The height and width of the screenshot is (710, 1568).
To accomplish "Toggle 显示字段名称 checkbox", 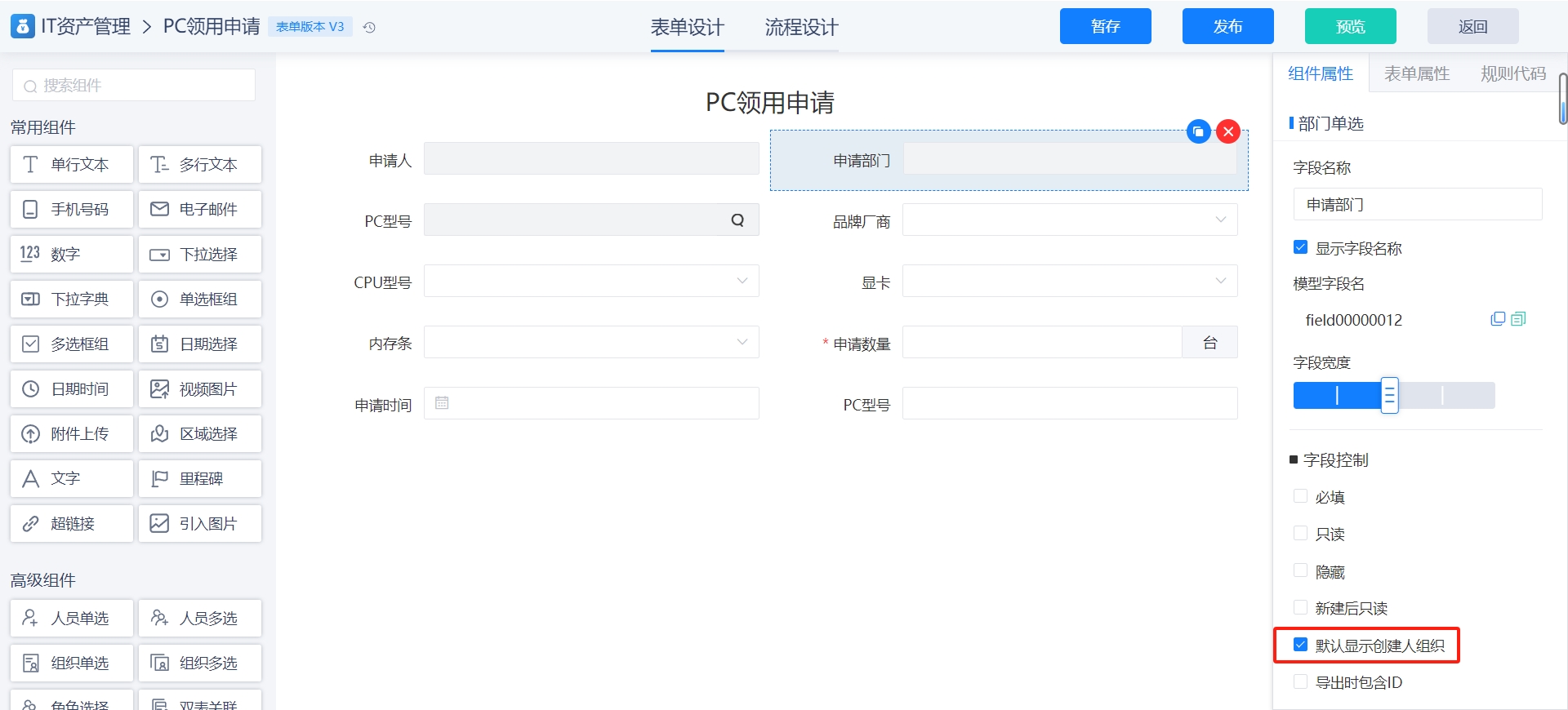I will 1301,247.
